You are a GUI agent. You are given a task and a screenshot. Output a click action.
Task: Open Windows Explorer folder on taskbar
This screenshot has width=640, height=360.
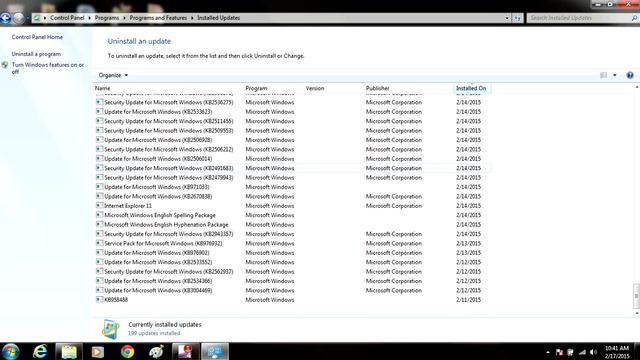point(69,351)
